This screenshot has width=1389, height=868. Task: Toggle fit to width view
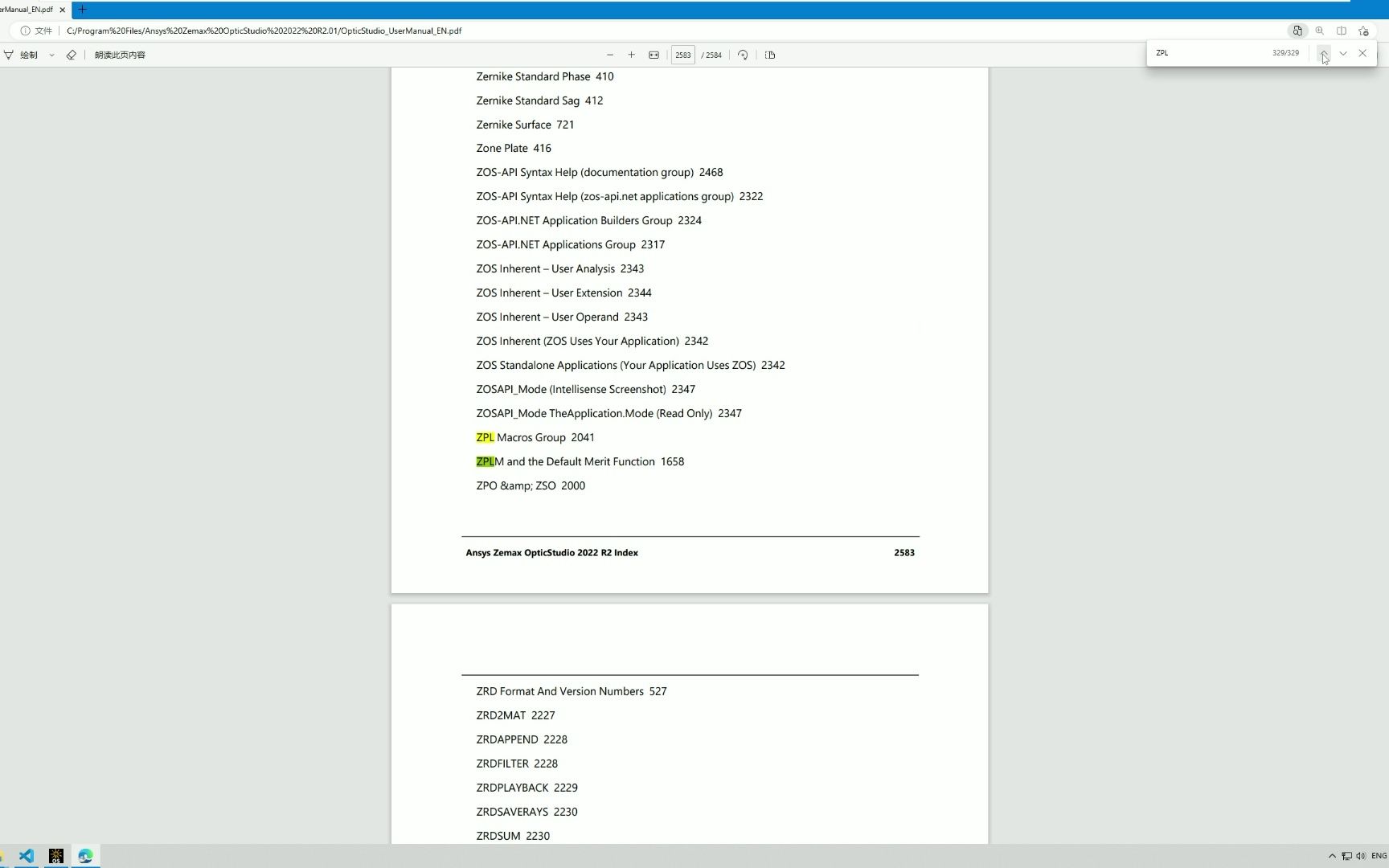click(654, 55)
